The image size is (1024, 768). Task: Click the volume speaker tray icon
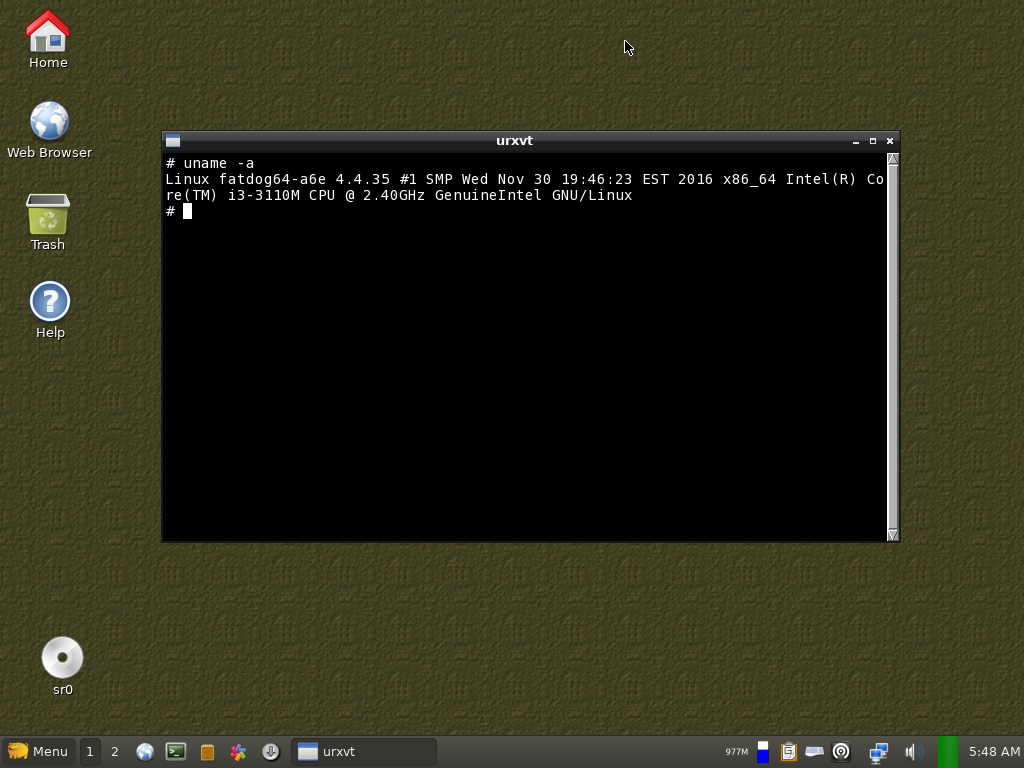(x=911, y=752)
